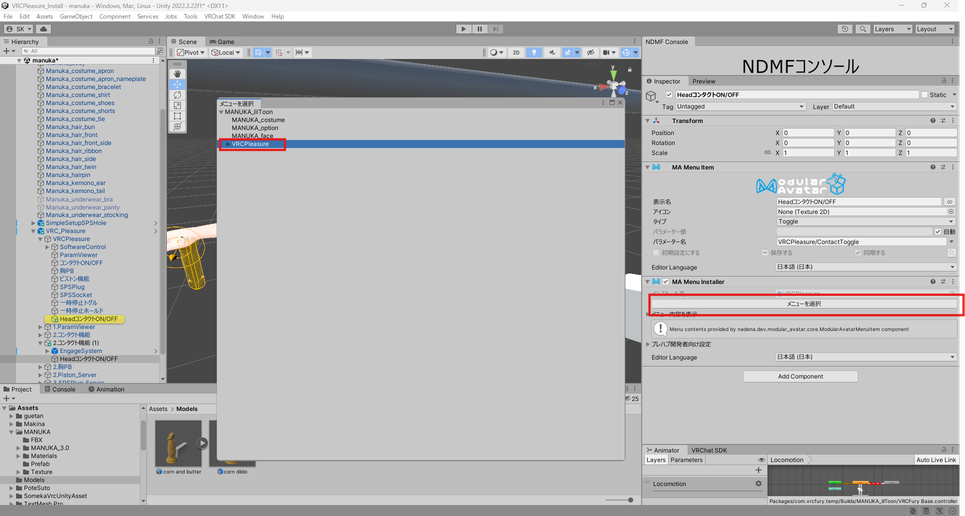Screen dimensions: 965x516
Task: Open the タイプ dropdown set to Toggle
Action: pyautogui.click(x=866, y=221)
